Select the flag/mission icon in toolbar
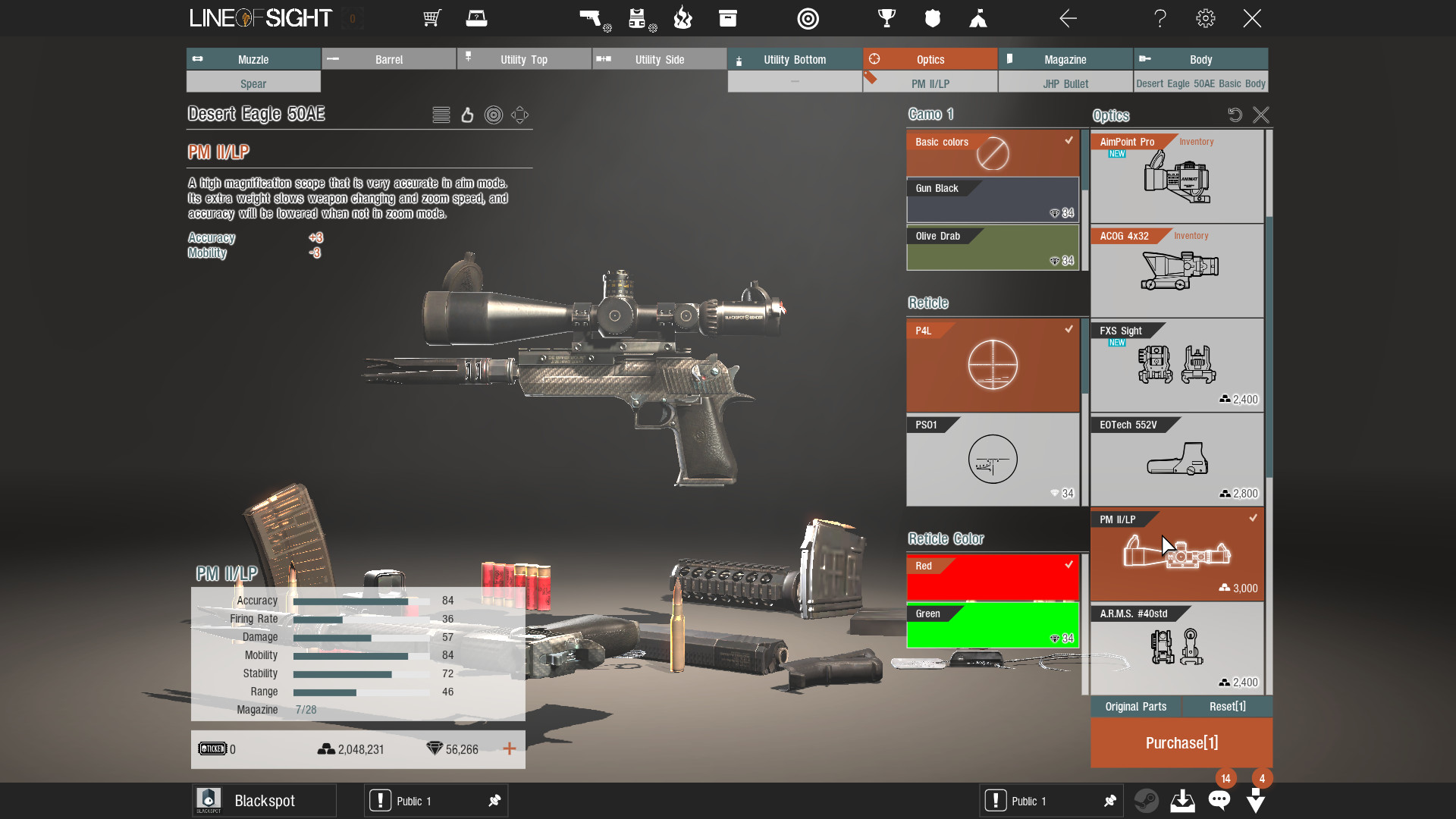Viewport: 1456px width, 819px height. (976, 18)
